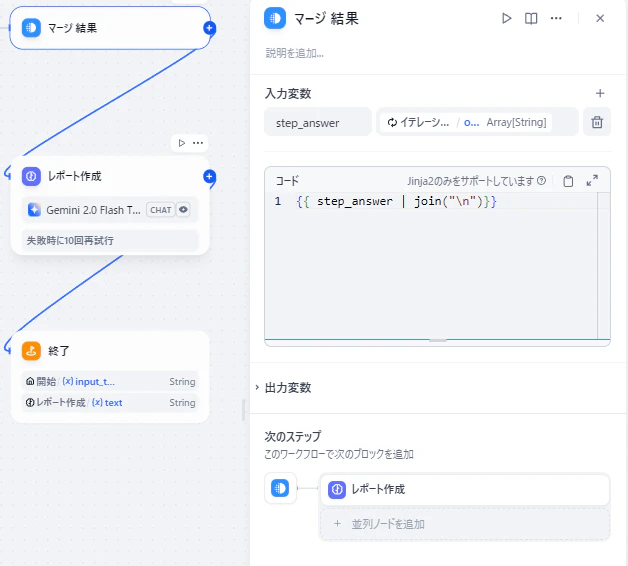Open the help book icon in panel header
628x566 pixels.
[x=531, y=18]
